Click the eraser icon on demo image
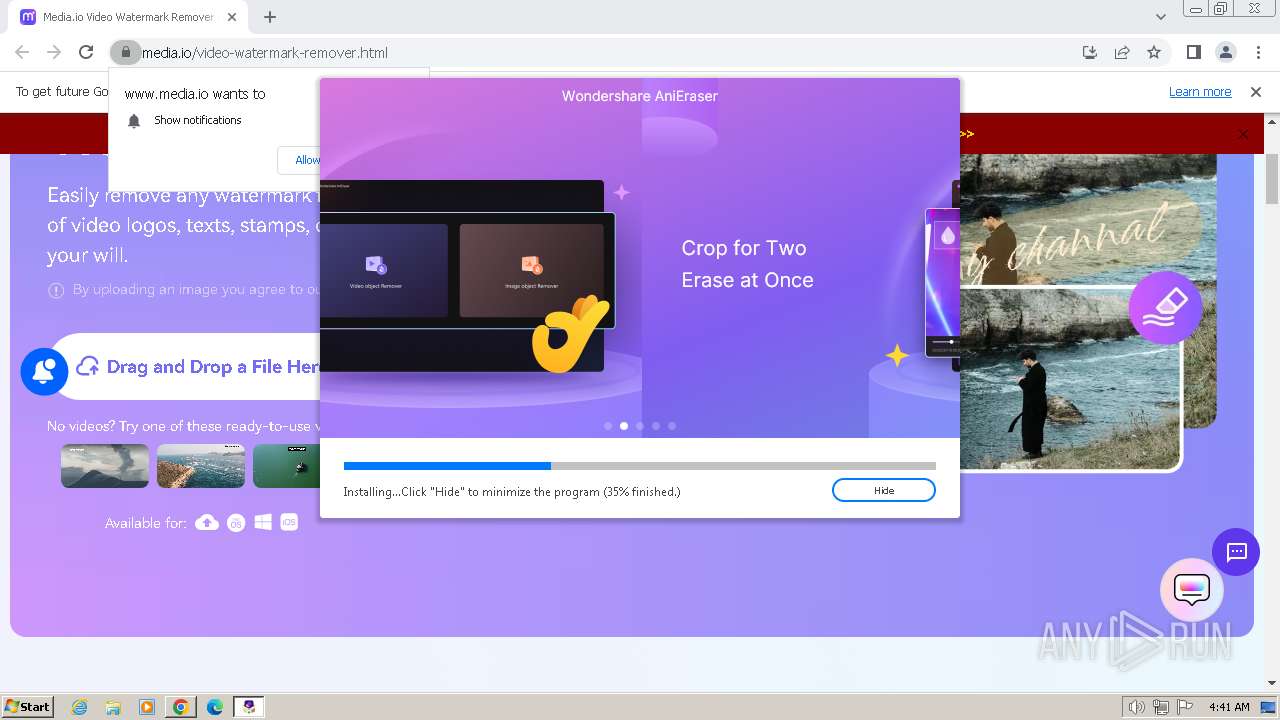1280x720 pixels. pos(1165,308)
